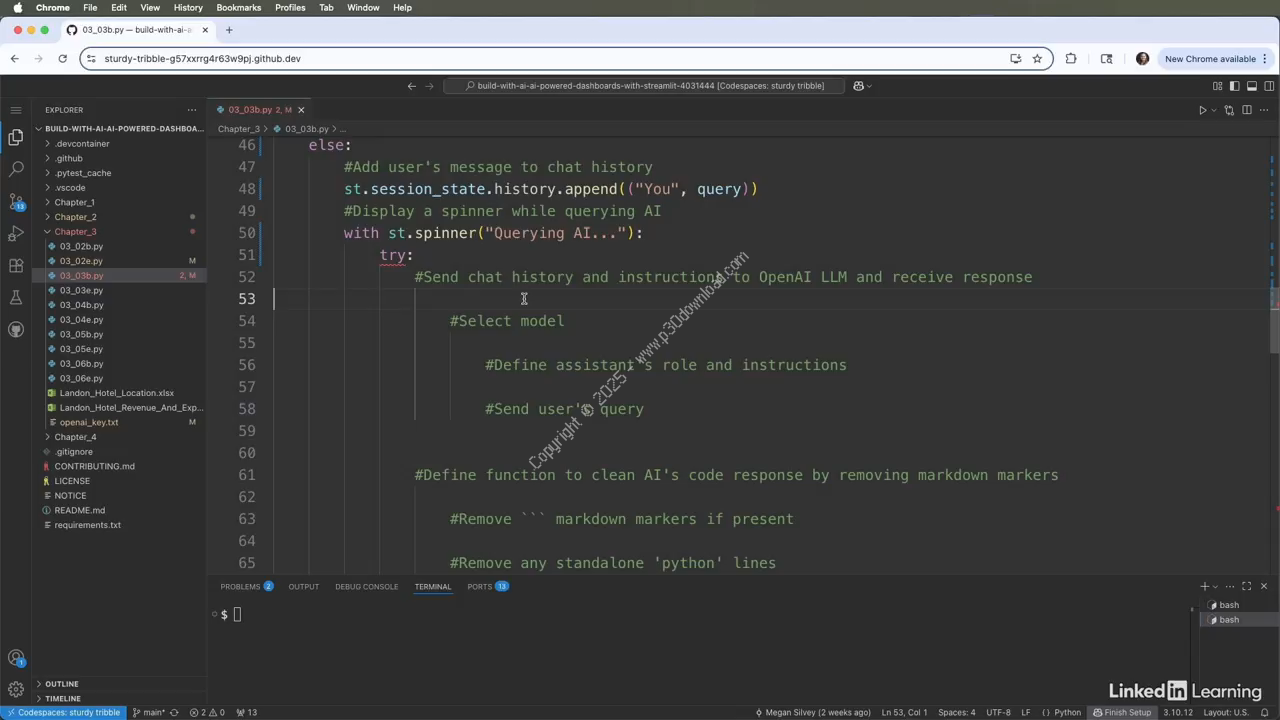Image resolution: width=1280 pixels, height=720 pixels.
Task: Open the hamburger application menu
Action: [x=15, y=110]
